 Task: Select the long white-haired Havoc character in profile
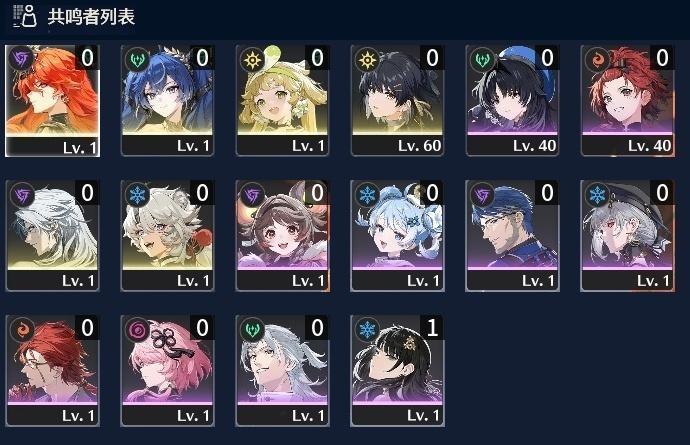pyautogui.click(x=52, y=235)
